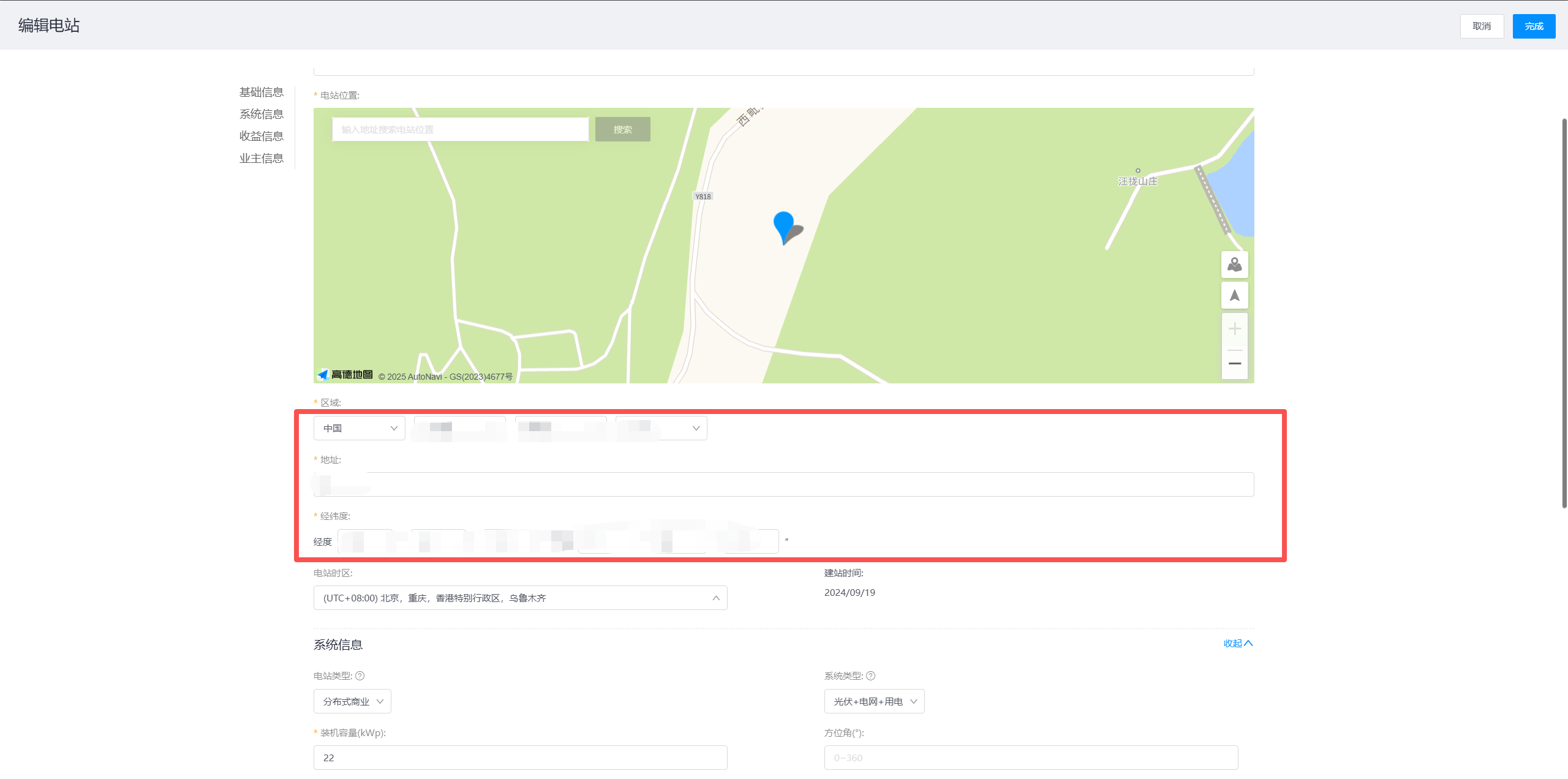
Task: Click the 完成 button
Action: [x=1534, y=26]
